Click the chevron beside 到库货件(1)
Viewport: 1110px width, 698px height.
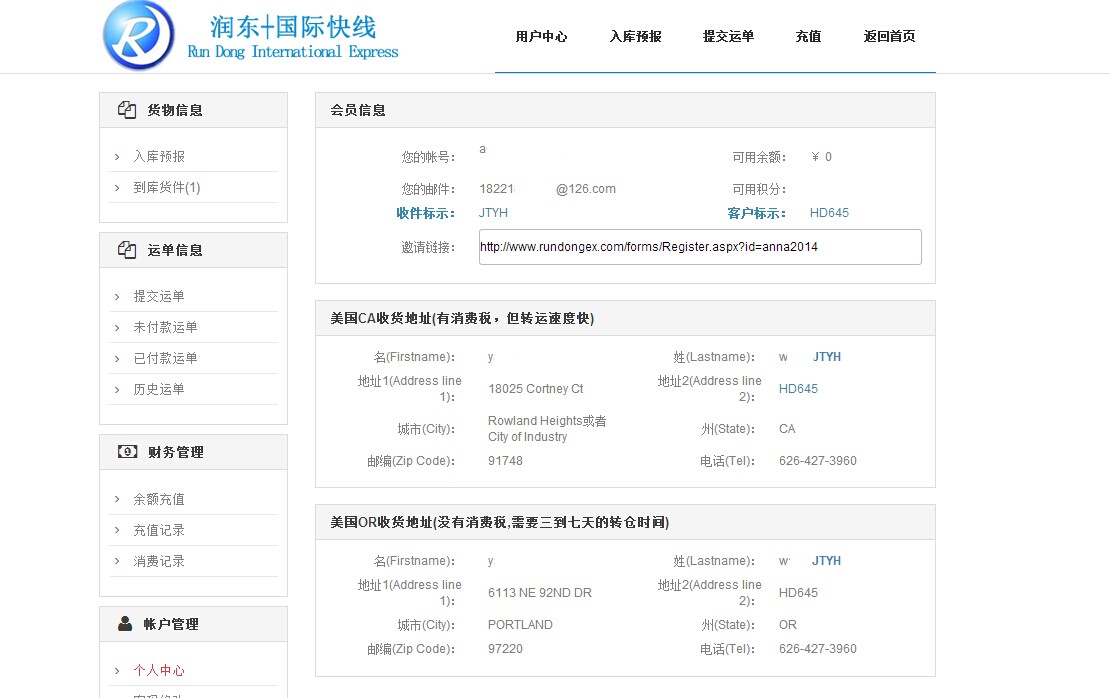click(117, 188)
